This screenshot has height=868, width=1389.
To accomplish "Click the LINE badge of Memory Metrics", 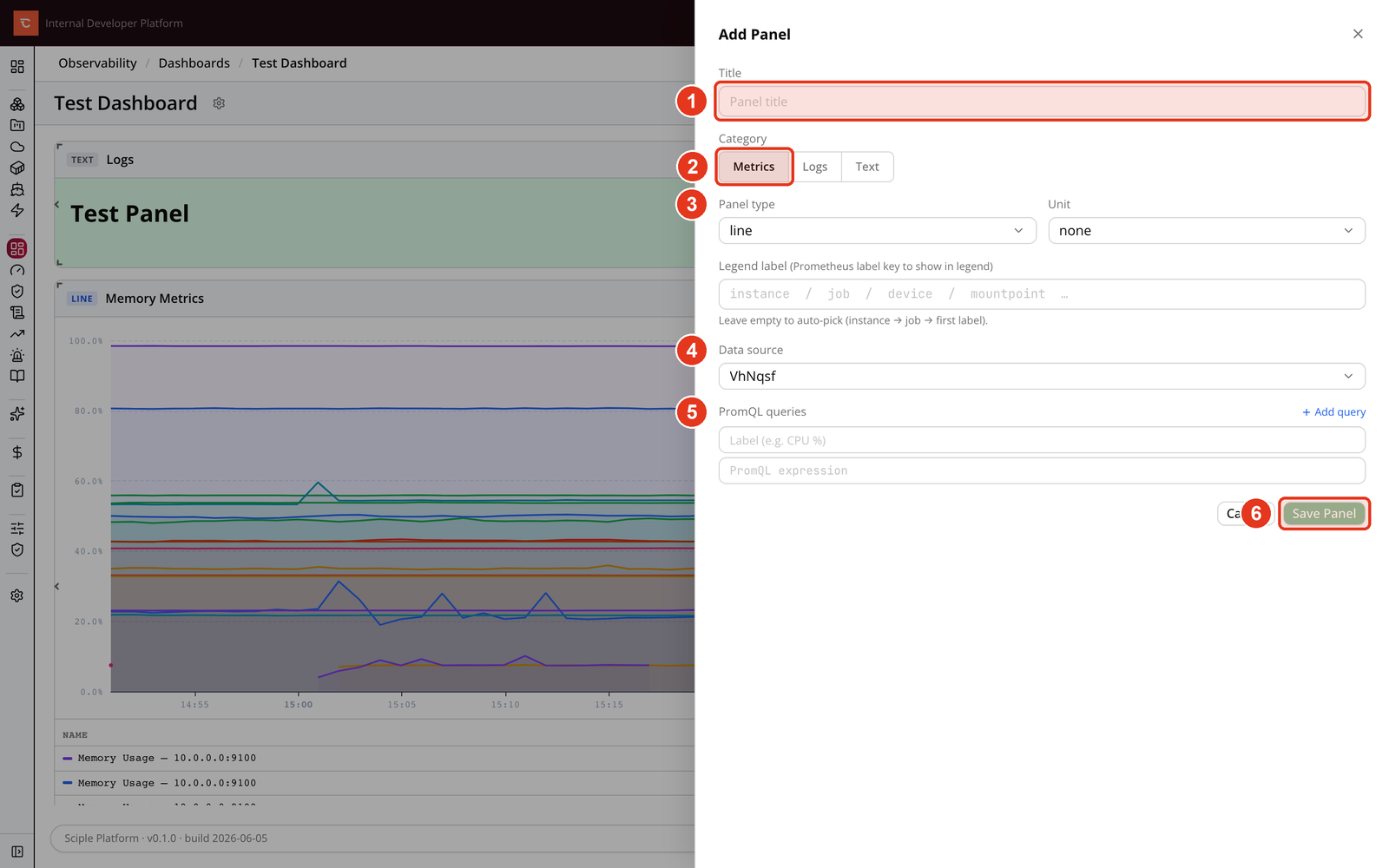I will [x=82, y=299].
